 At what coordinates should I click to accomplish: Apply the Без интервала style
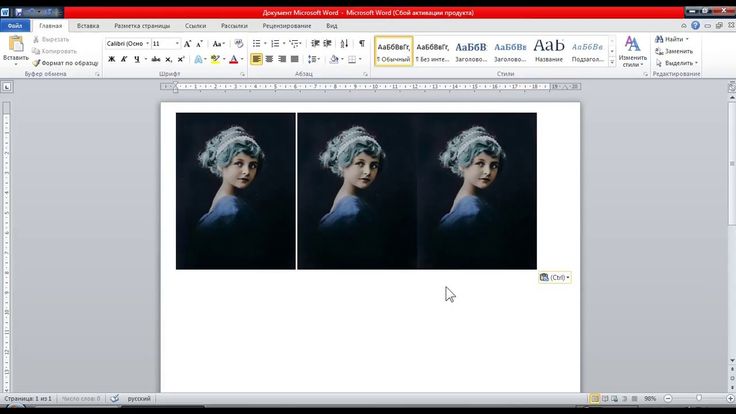coord(432,51)
